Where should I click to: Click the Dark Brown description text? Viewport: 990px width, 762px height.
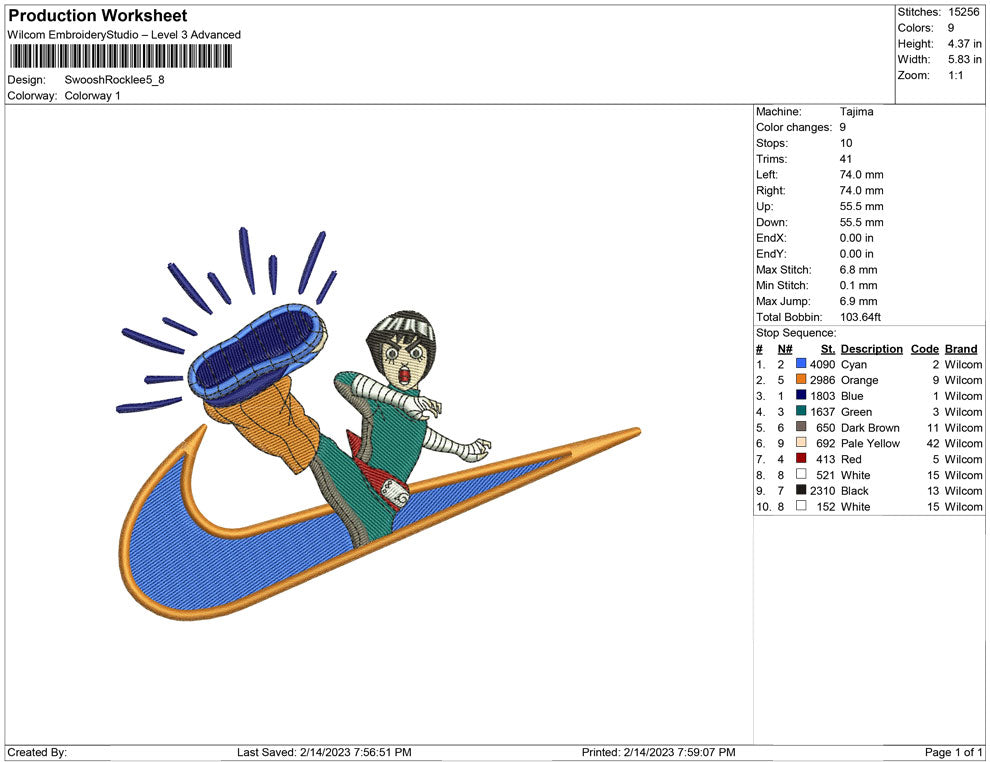(x=870, y=427)
